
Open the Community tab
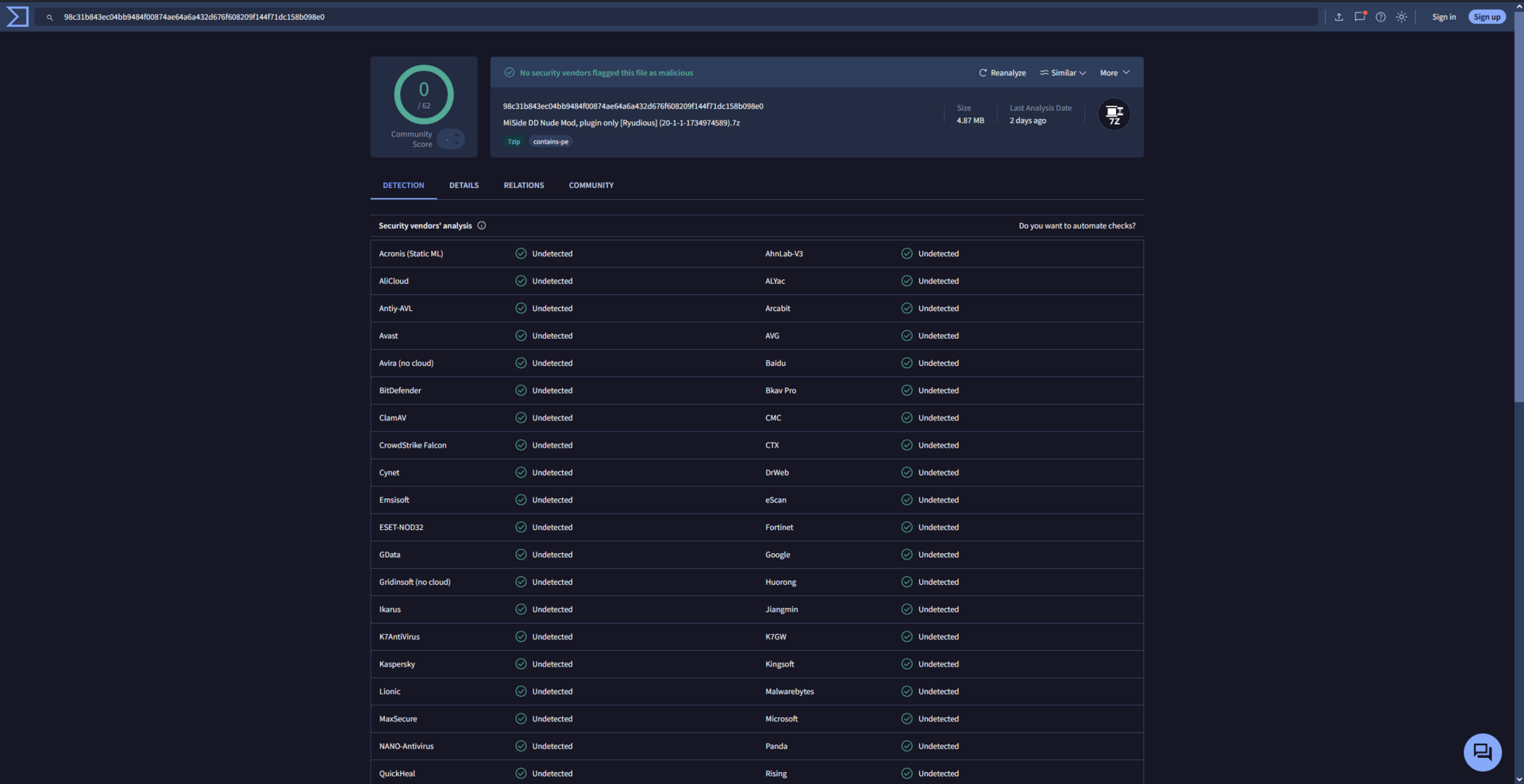591,185
